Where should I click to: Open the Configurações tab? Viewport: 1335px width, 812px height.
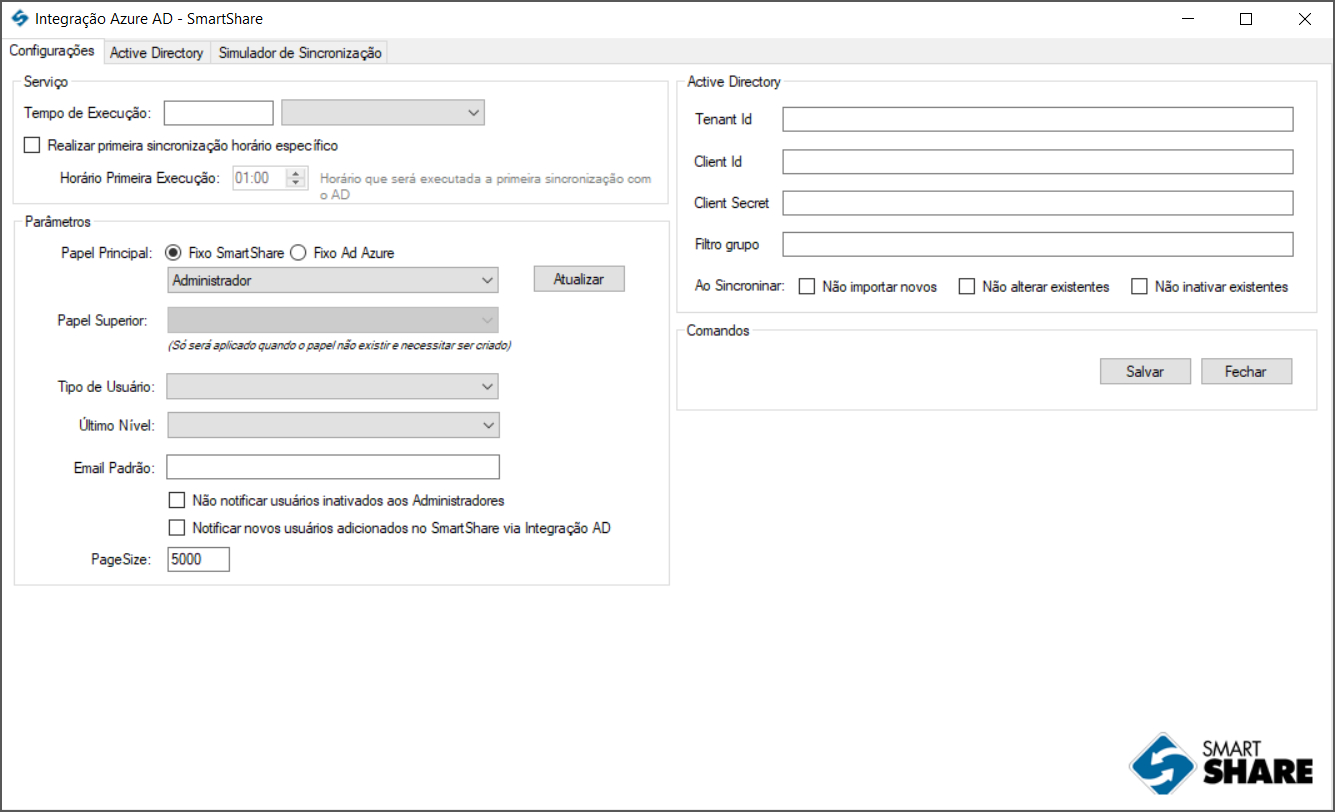point(51,51)
